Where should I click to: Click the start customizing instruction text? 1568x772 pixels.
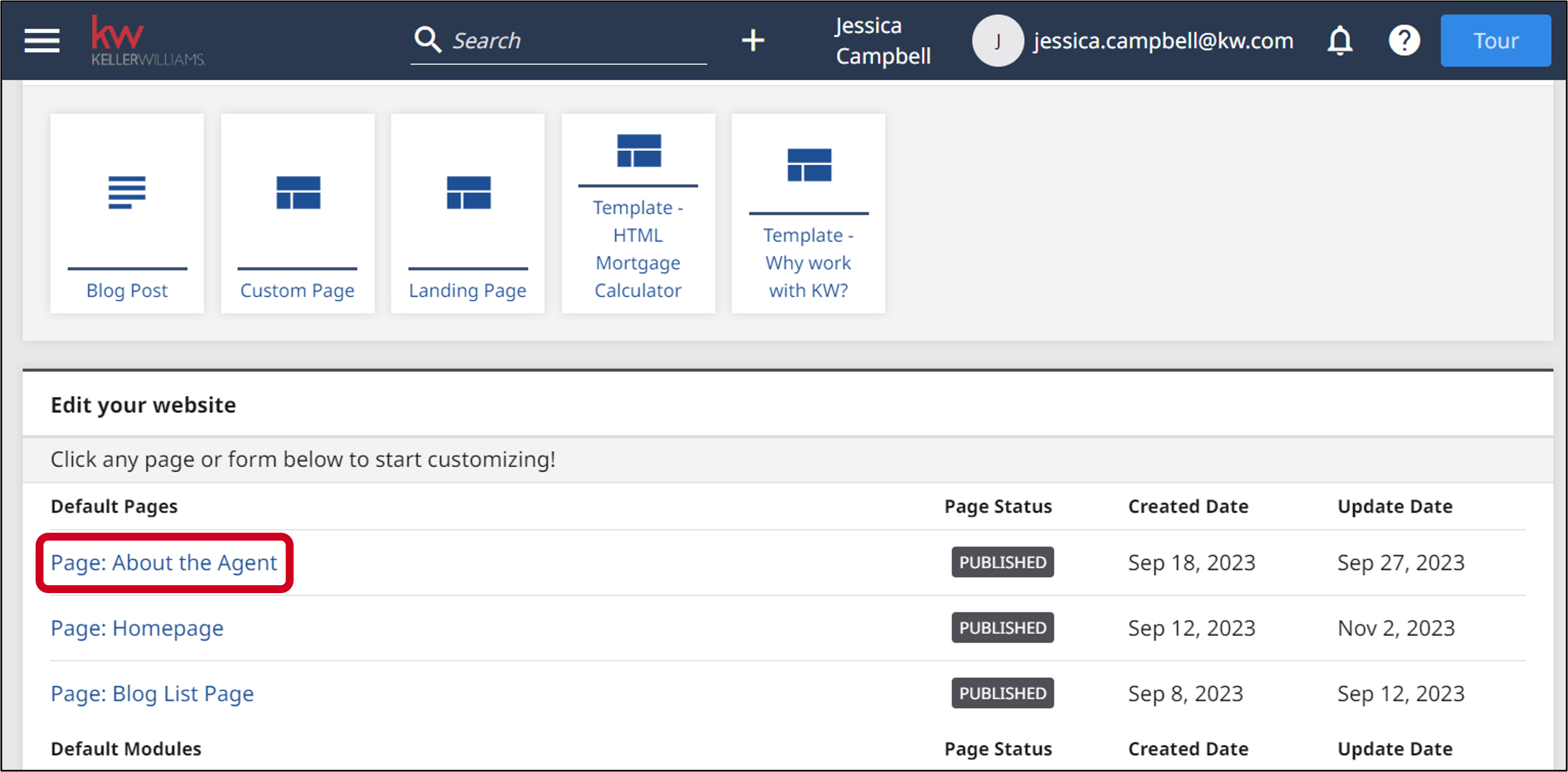303,459
